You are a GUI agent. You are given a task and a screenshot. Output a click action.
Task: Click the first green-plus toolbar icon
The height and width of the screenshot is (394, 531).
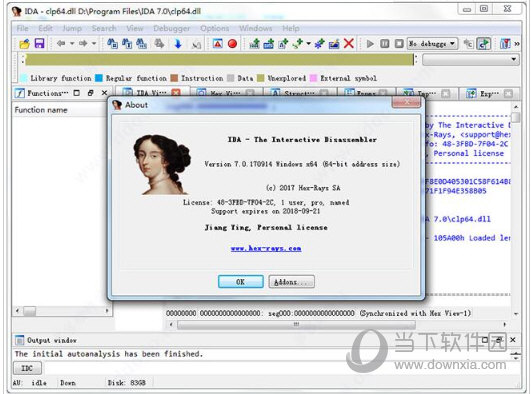[254, 44]
